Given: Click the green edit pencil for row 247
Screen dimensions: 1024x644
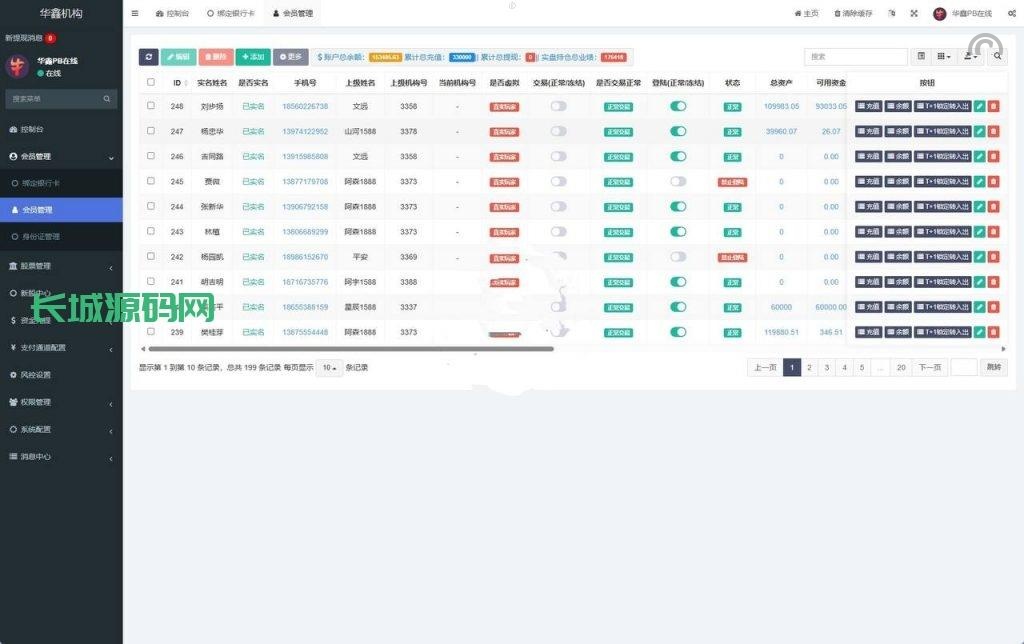Looking at the screenshot, I should [x=979, y=131].
